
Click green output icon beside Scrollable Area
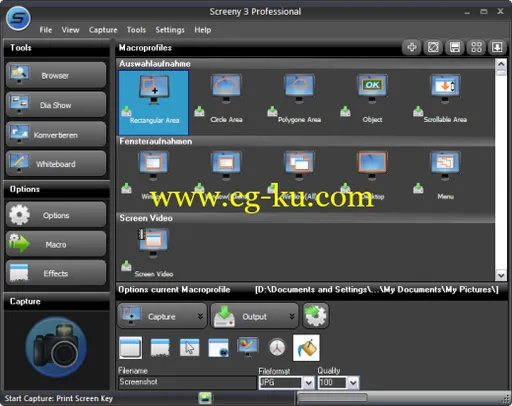click(418, 111)
